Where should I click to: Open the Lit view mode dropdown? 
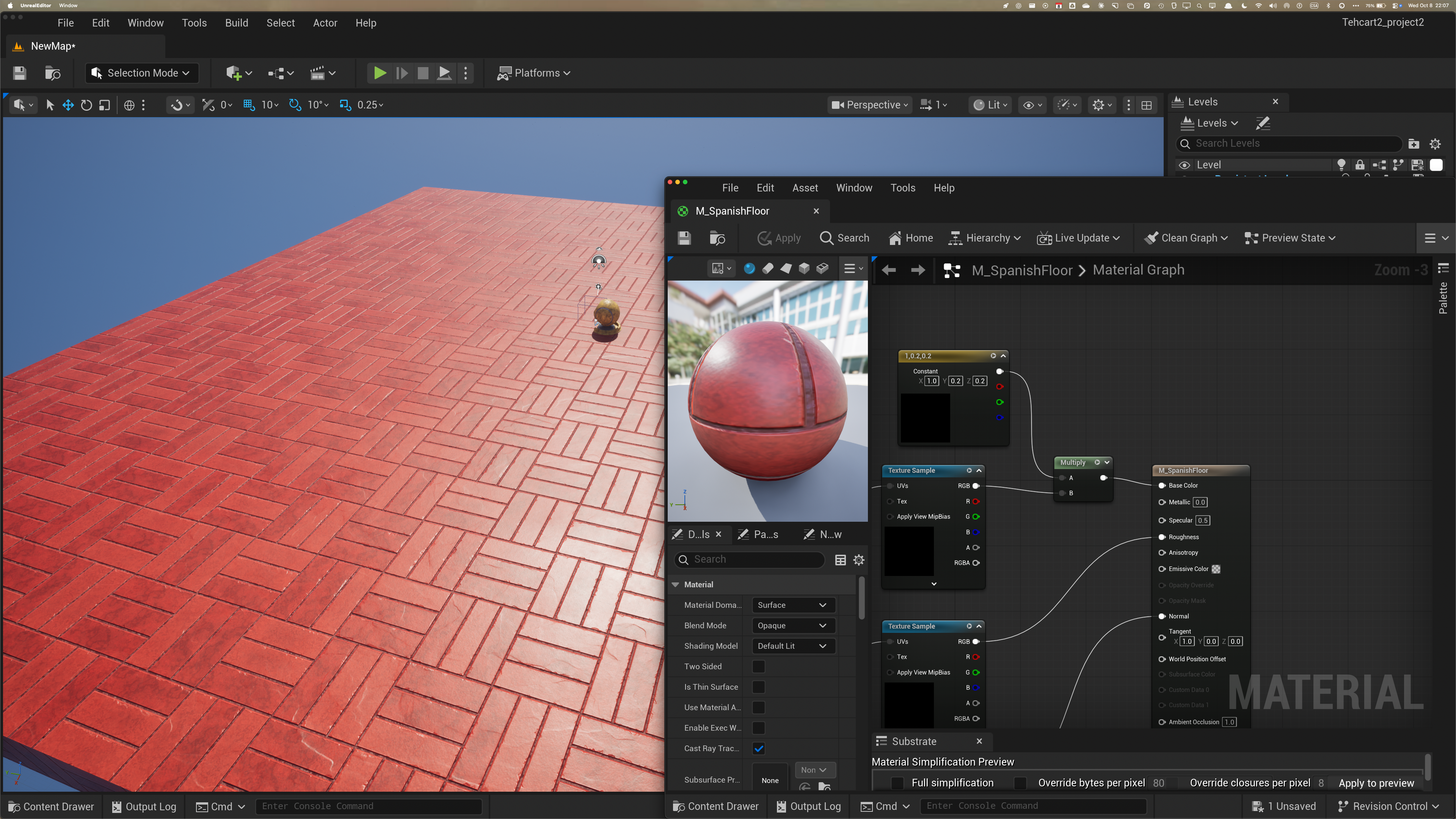click(990, 105)
